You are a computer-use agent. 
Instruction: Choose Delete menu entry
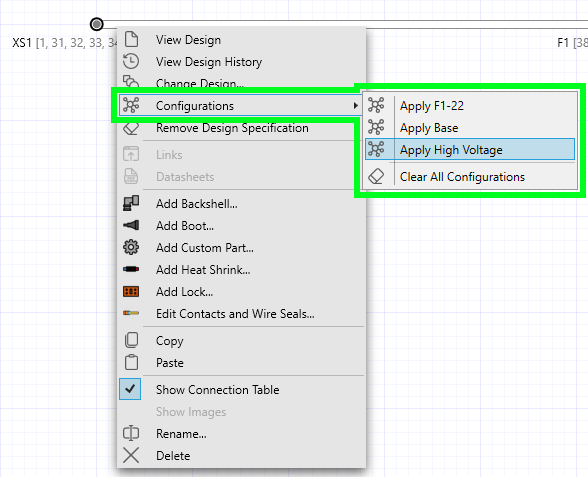(241, 455)
